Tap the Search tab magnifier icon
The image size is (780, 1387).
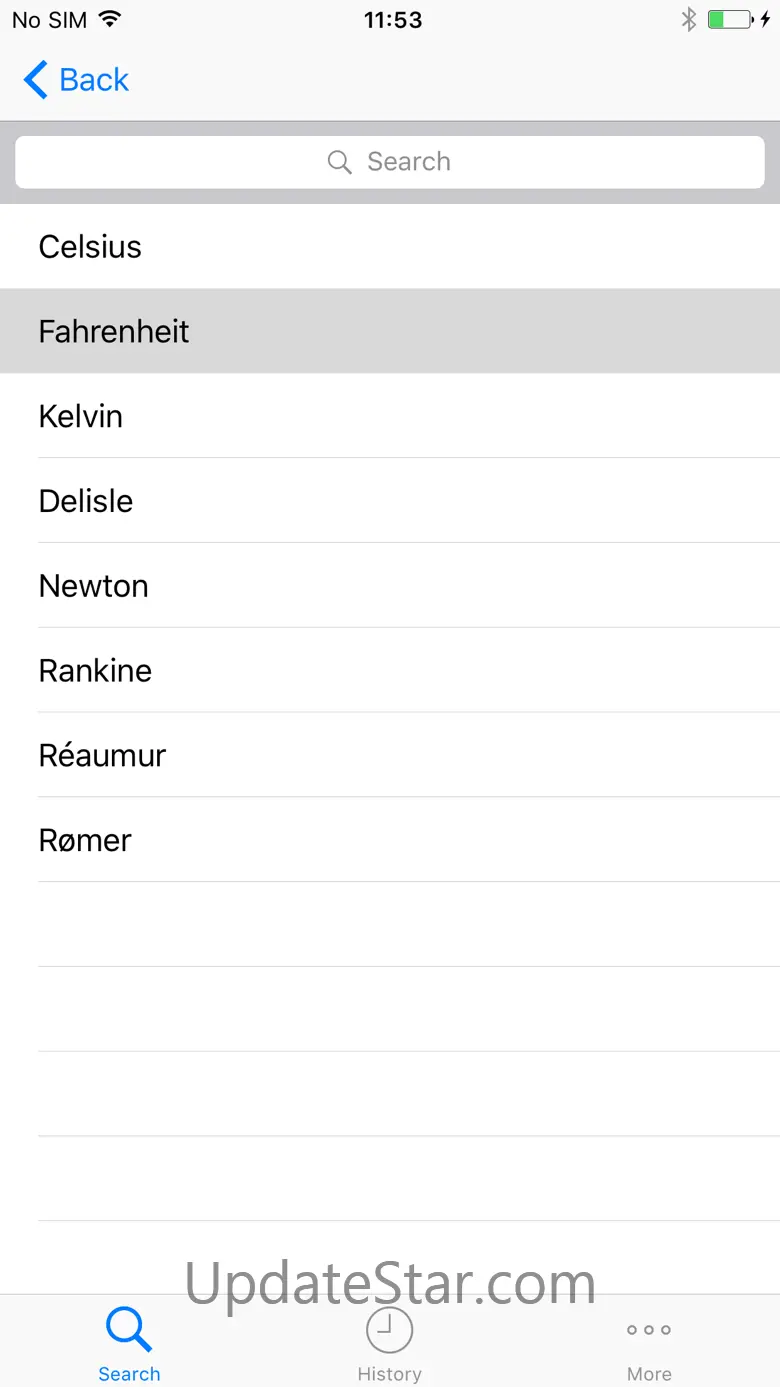pos(129,1330)
